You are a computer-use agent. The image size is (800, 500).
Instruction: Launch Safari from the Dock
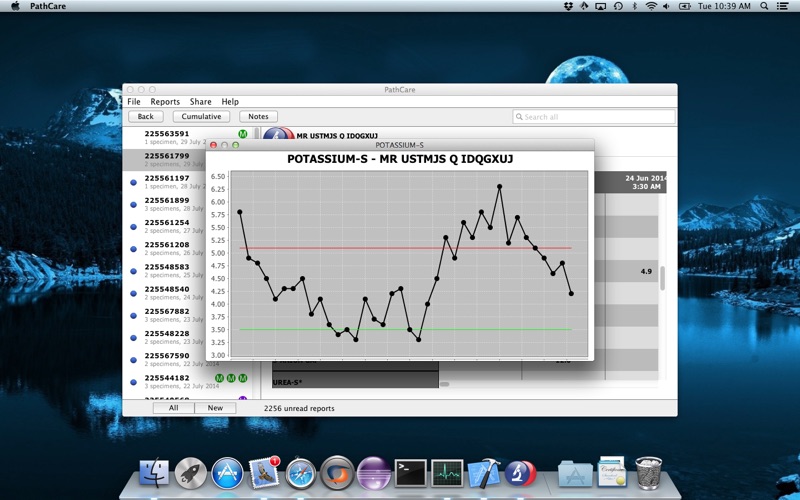pyautogui.click(x=300, y=473)
